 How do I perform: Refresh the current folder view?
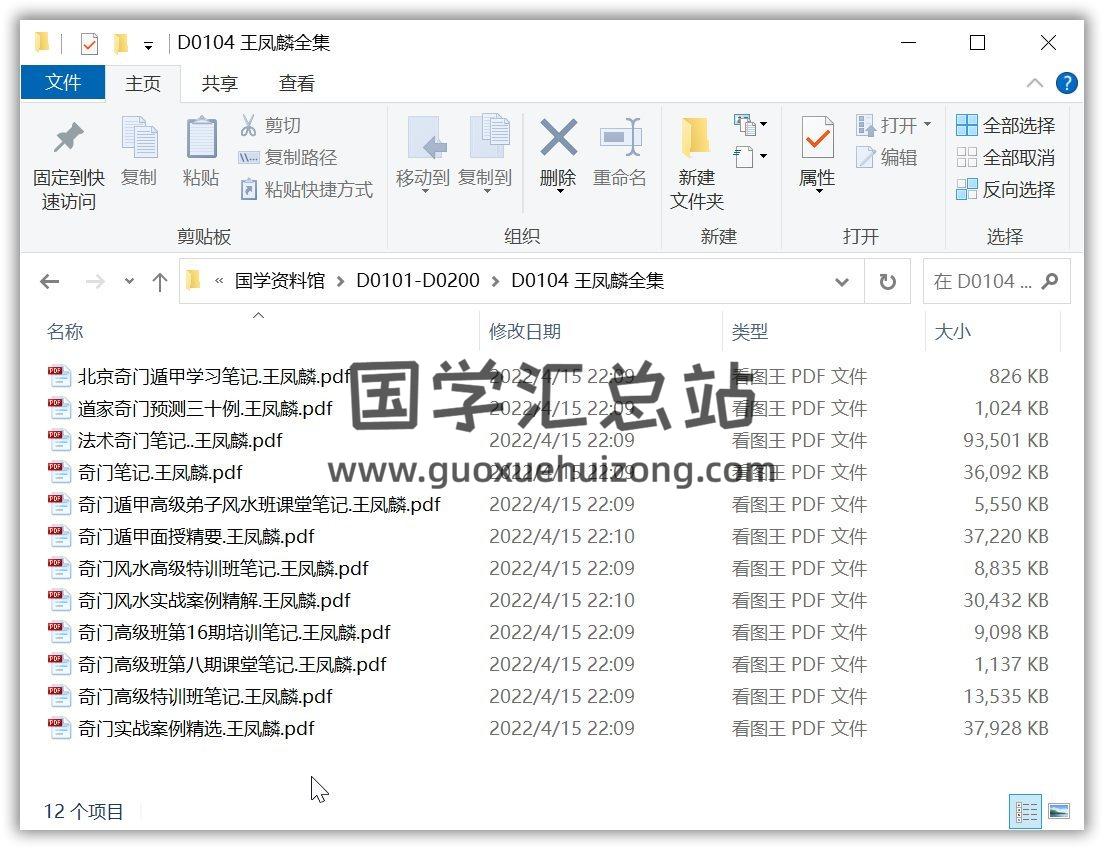coord(887,282)
